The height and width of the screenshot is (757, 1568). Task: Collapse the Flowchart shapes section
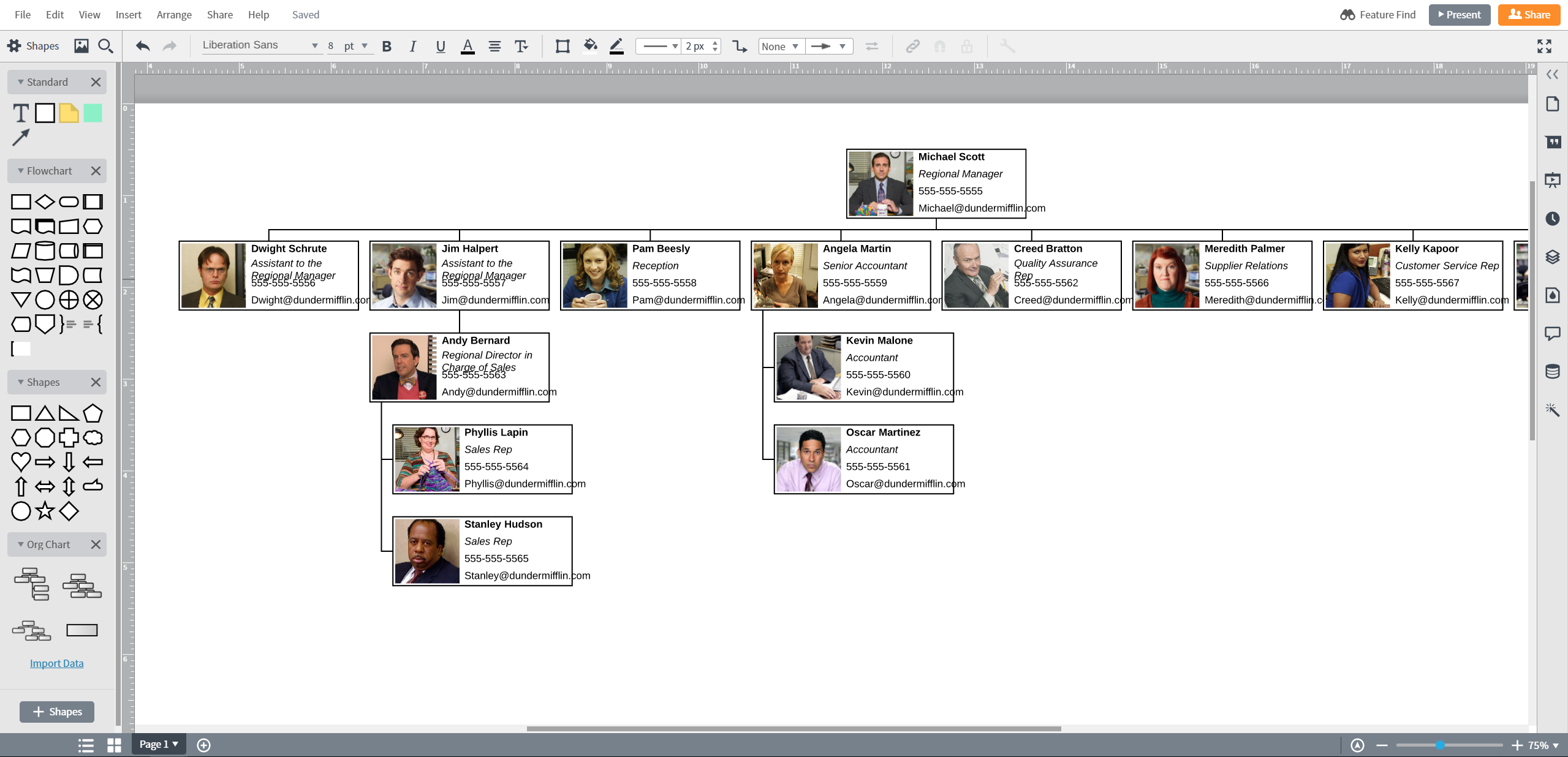click(x=21, y=171)
